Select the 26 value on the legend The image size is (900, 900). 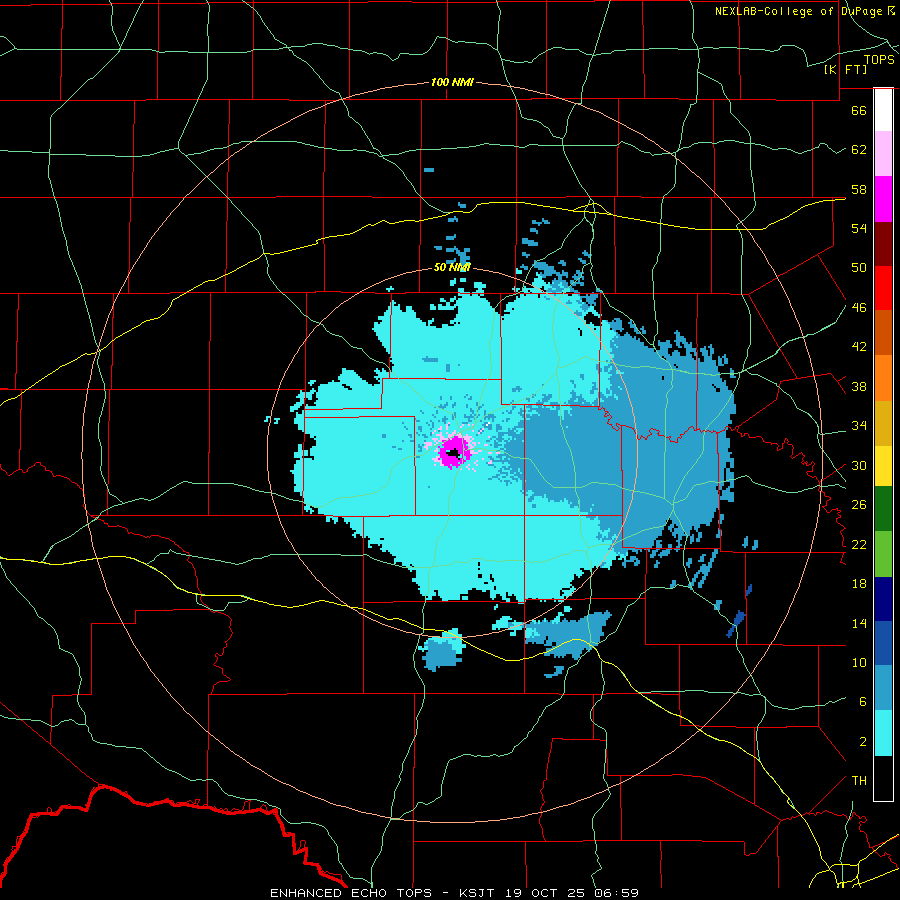[859, 505]
